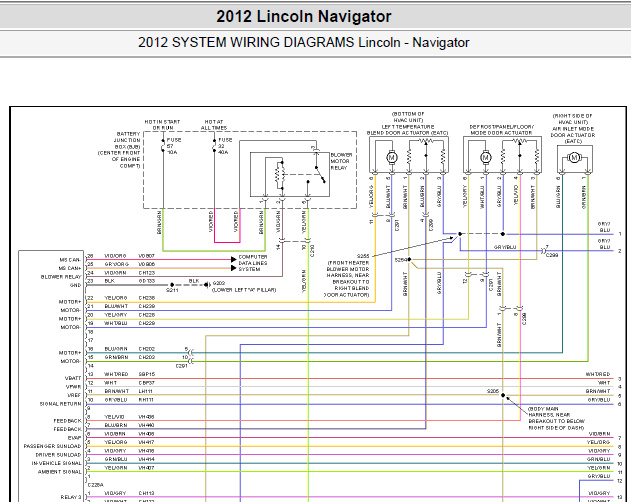631x502 pixels.
Task: Click the S205 splice dot
Action: (503, 395)
